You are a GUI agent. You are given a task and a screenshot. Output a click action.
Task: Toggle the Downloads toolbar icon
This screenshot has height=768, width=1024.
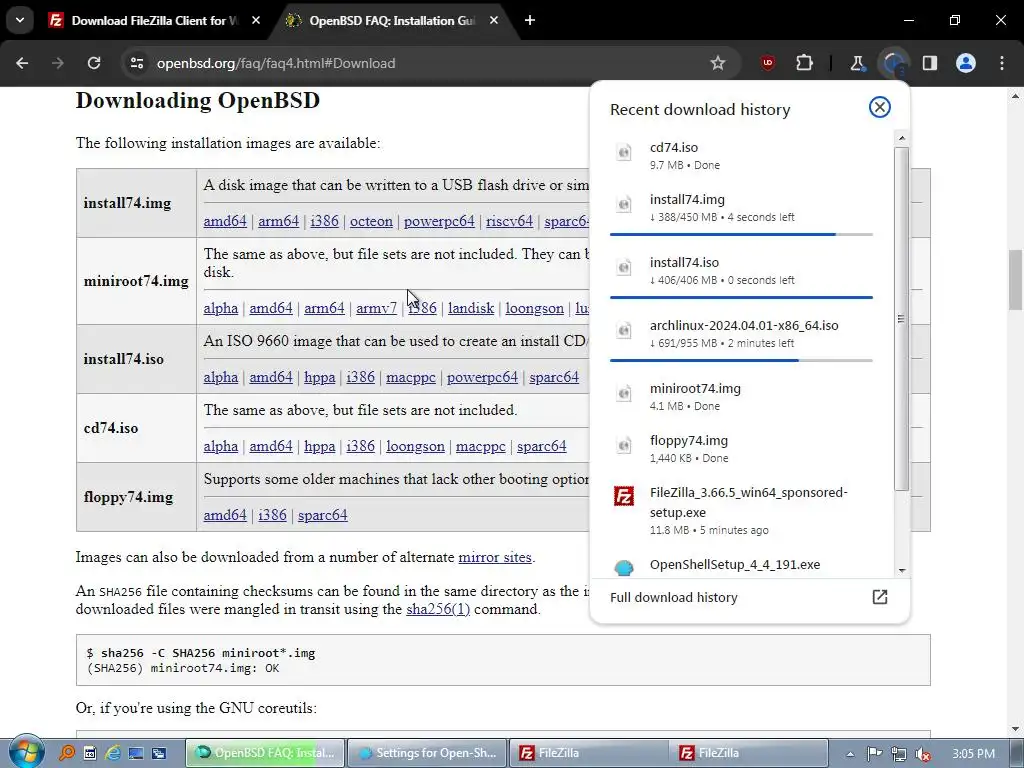click(x=893, y=63)
